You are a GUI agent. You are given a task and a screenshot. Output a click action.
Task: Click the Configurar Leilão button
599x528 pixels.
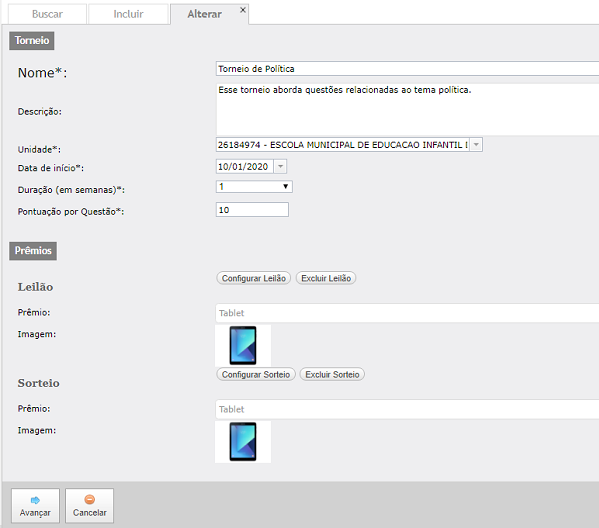[254, 278]
